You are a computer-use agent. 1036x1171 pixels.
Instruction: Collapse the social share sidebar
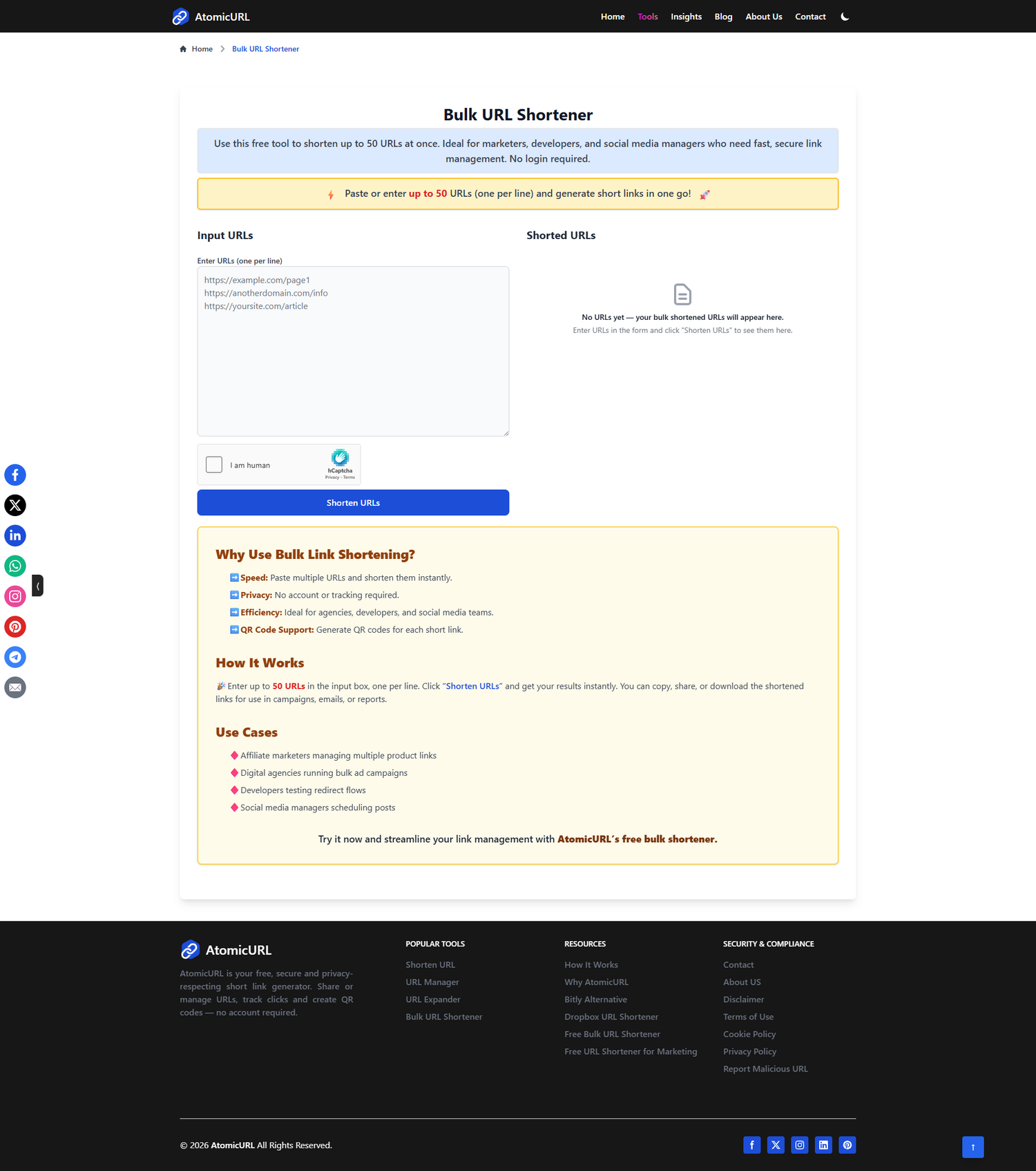(x=38, y=586)
